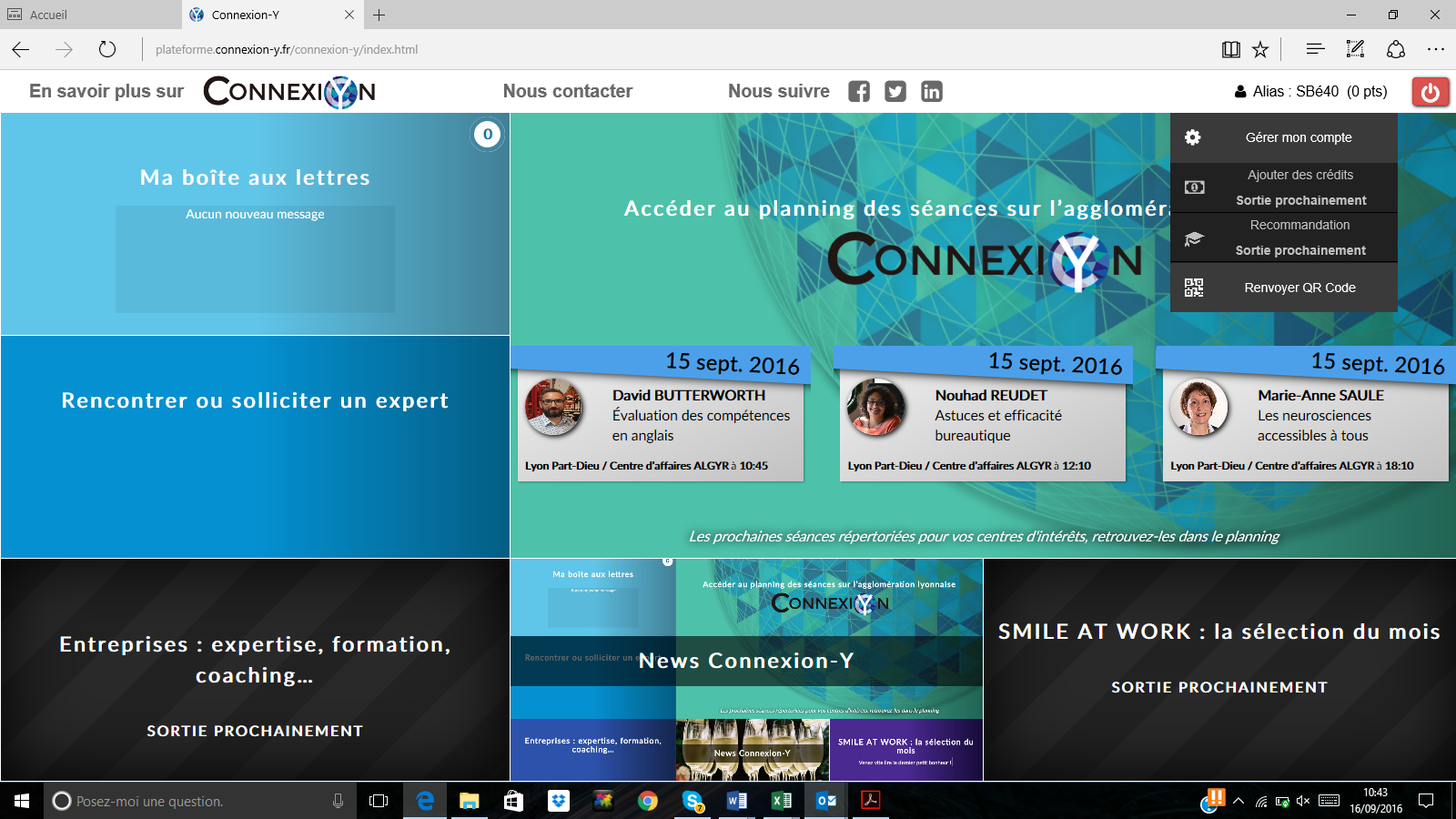
Task: Open Excel from the taskbar
Action: pos(782,801)
